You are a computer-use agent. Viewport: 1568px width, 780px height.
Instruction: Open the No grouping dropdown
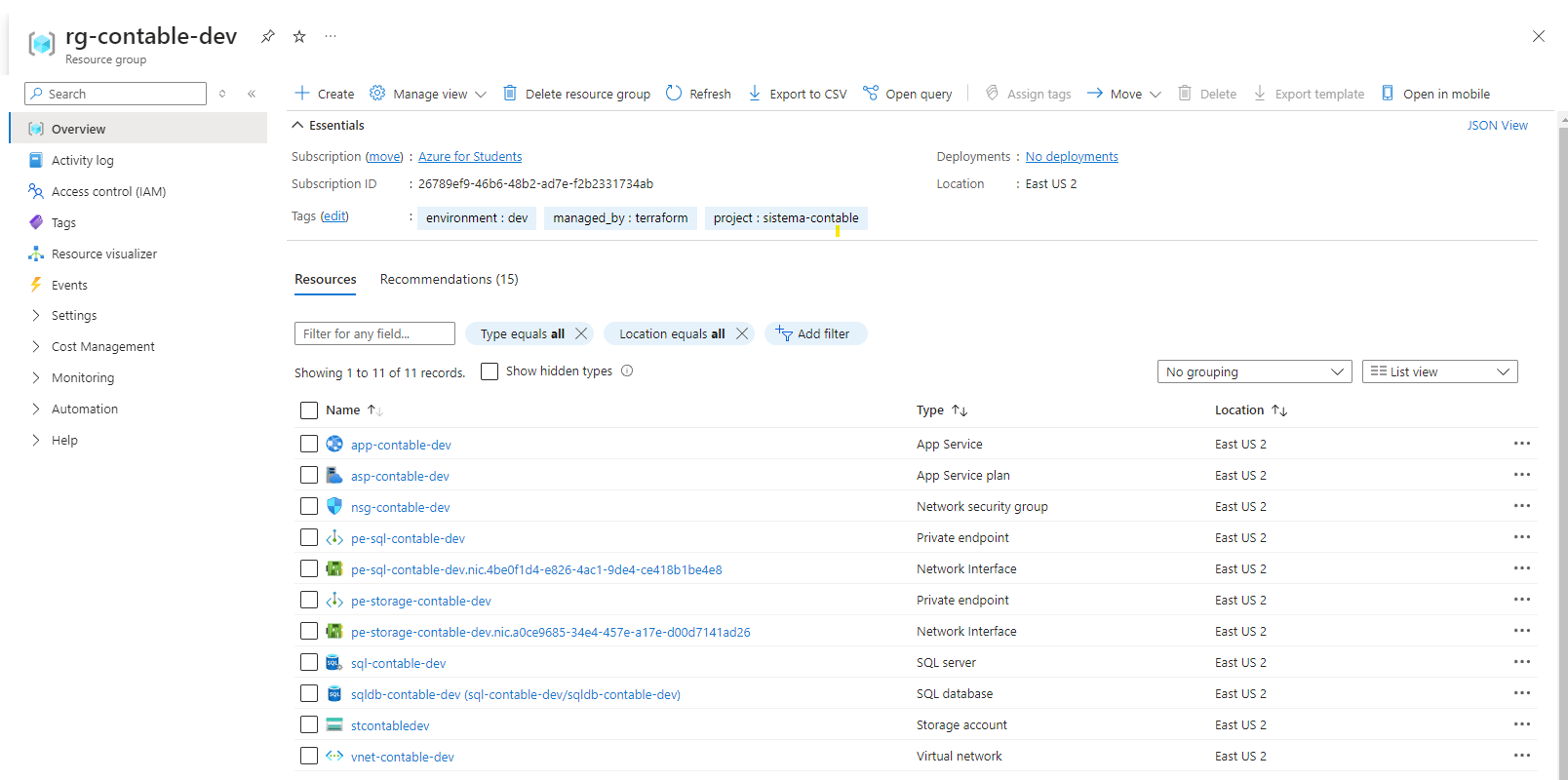click(1254, 371)
